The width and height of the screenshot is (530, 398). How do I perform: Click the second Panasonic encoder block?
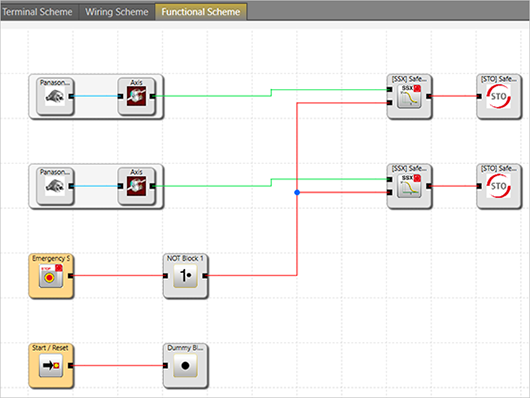55,186
